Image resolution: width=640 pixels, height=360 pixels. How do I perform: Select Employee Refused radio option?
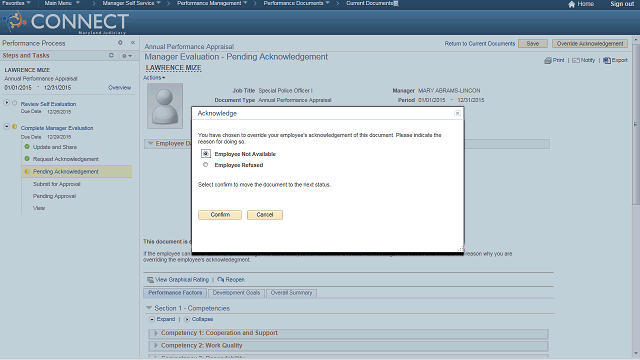pos(205,165)
